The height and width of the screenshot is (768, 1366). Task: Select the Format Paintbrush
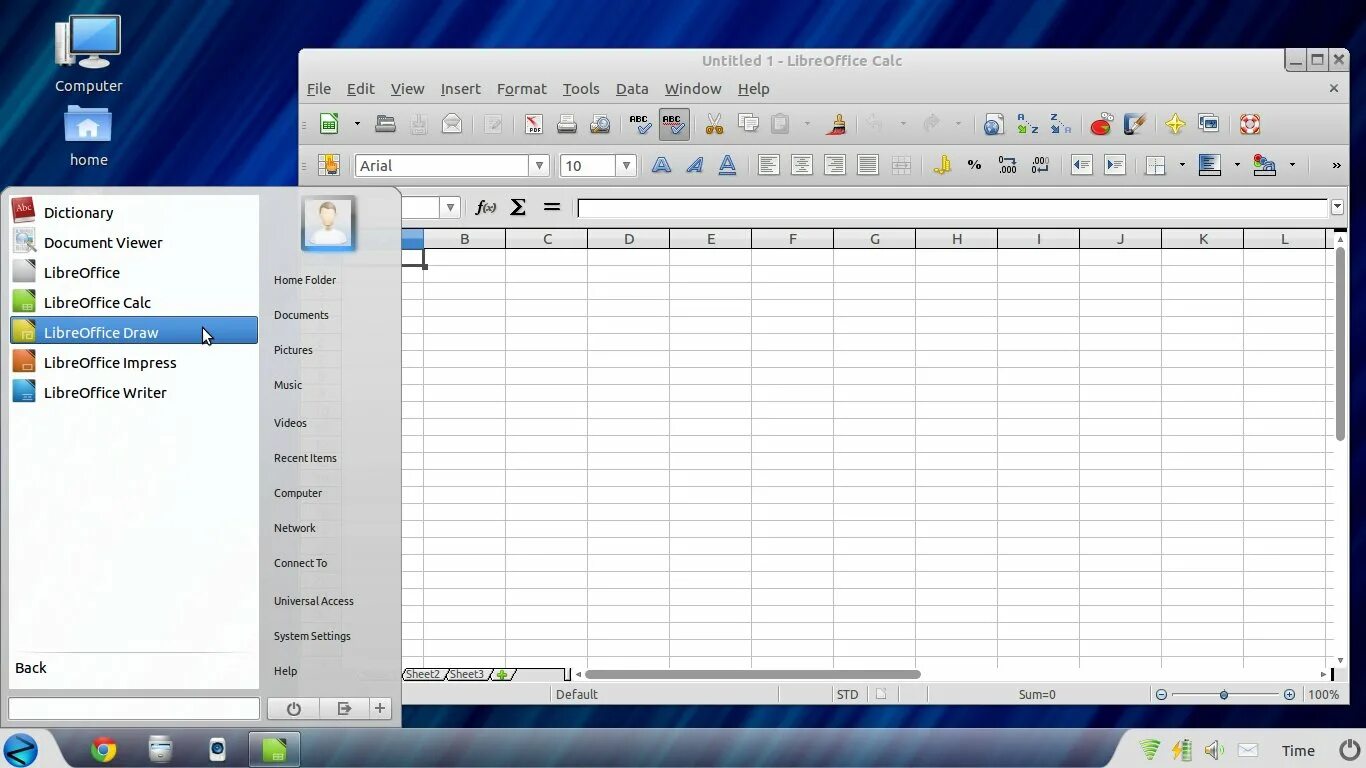pyautogui.click(x=837, y=124)
